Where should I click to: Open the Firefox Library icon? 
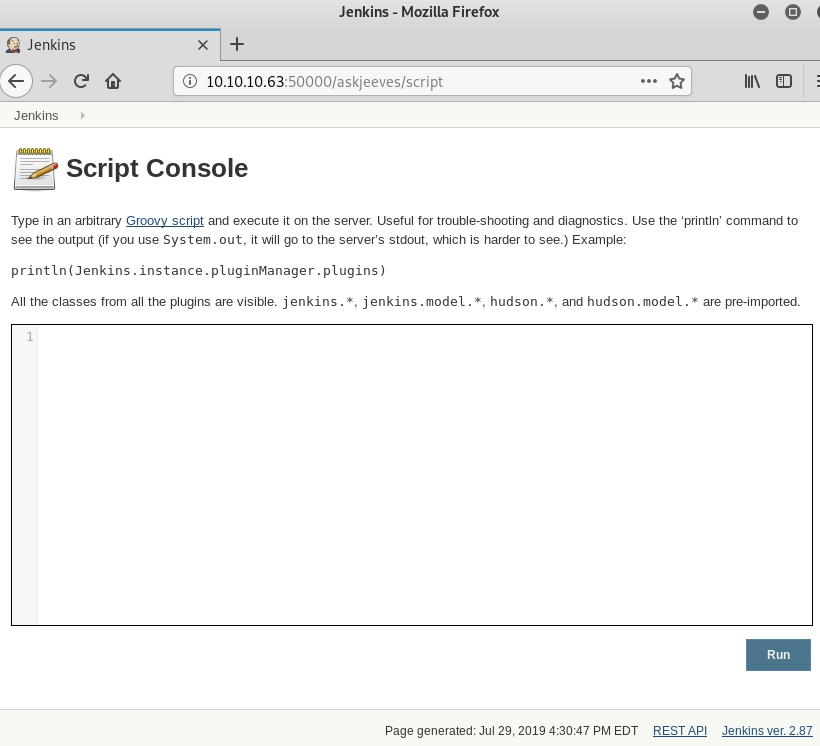752,81
